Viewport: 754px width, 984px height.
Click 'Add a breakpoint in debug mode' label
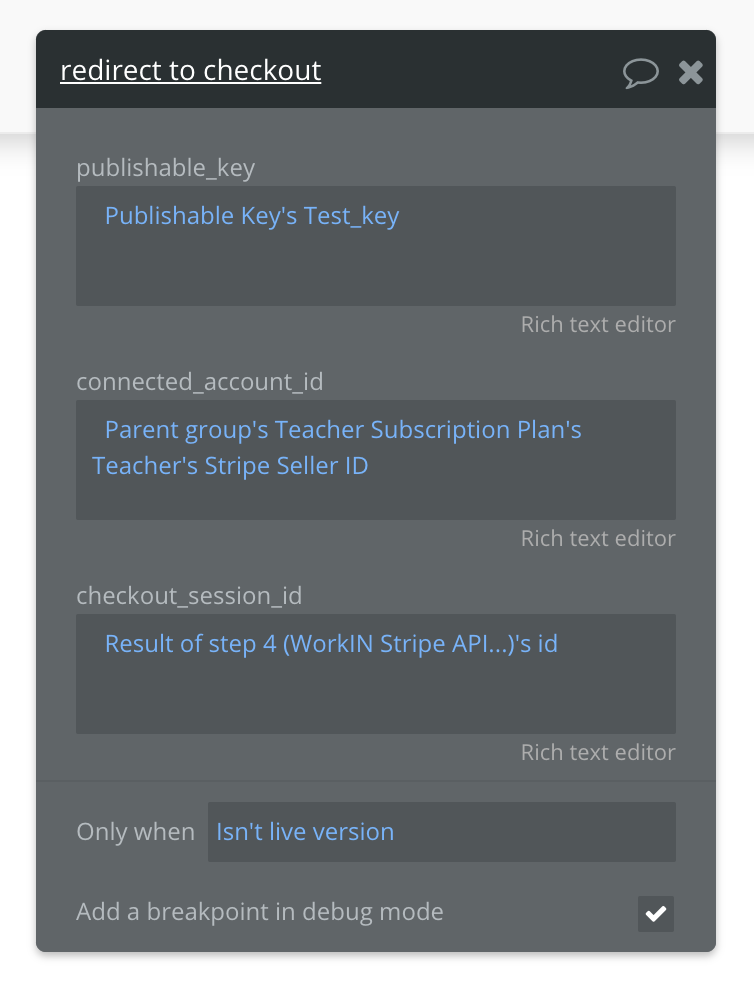click(x=260, y=912)
